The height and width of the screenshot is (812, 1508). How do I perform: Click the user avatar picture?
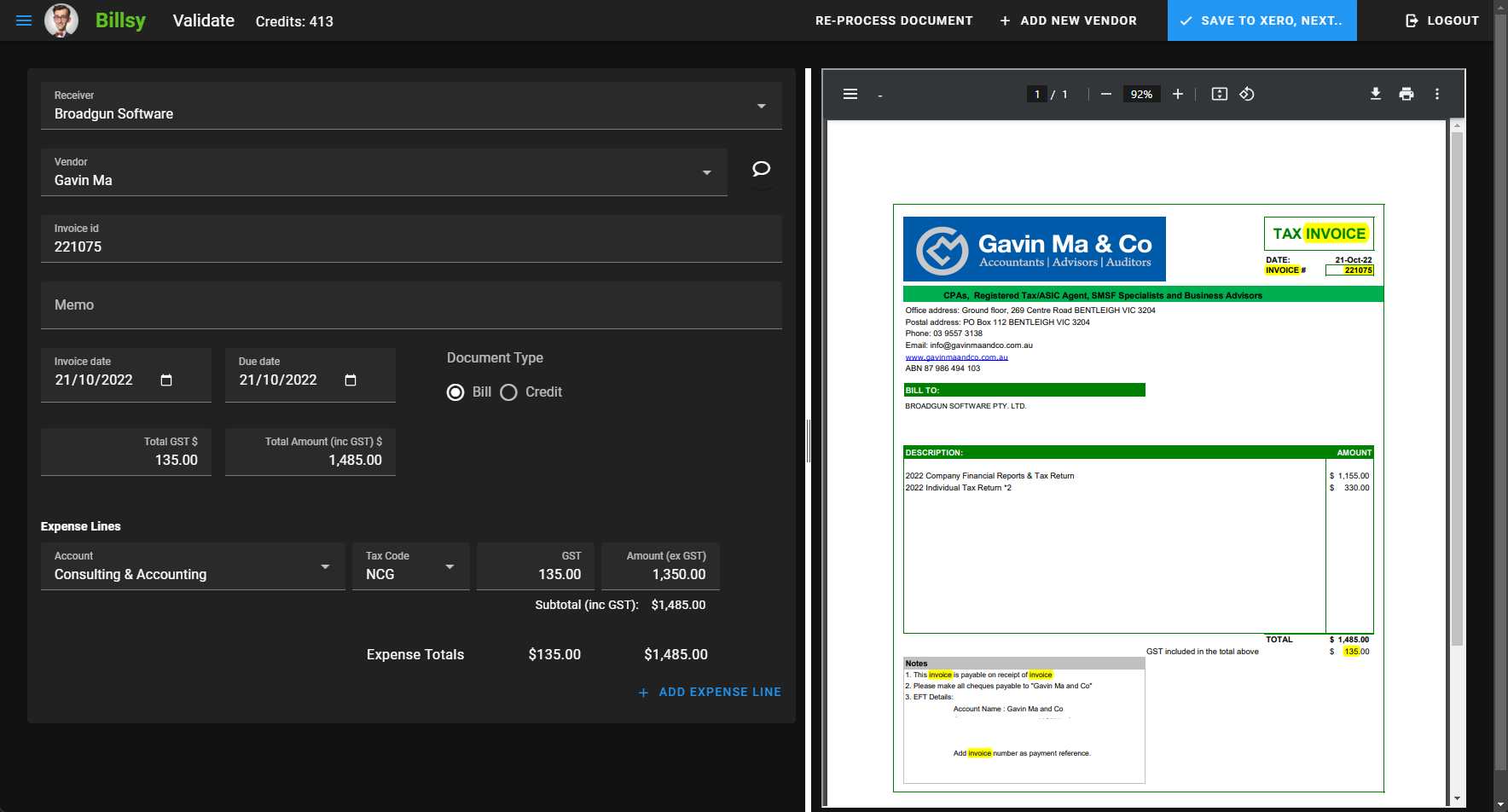pyautogui.click(x=61, y=20)
